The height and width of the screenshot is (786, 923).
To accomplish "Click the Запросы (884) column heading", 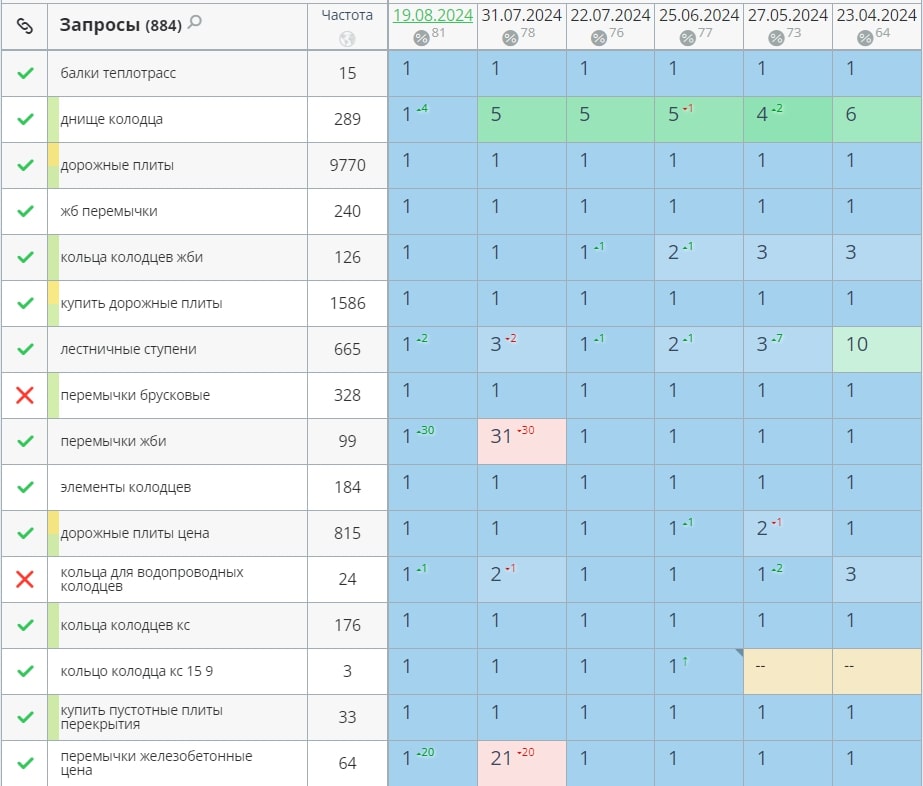I will [x=120, y=25].
